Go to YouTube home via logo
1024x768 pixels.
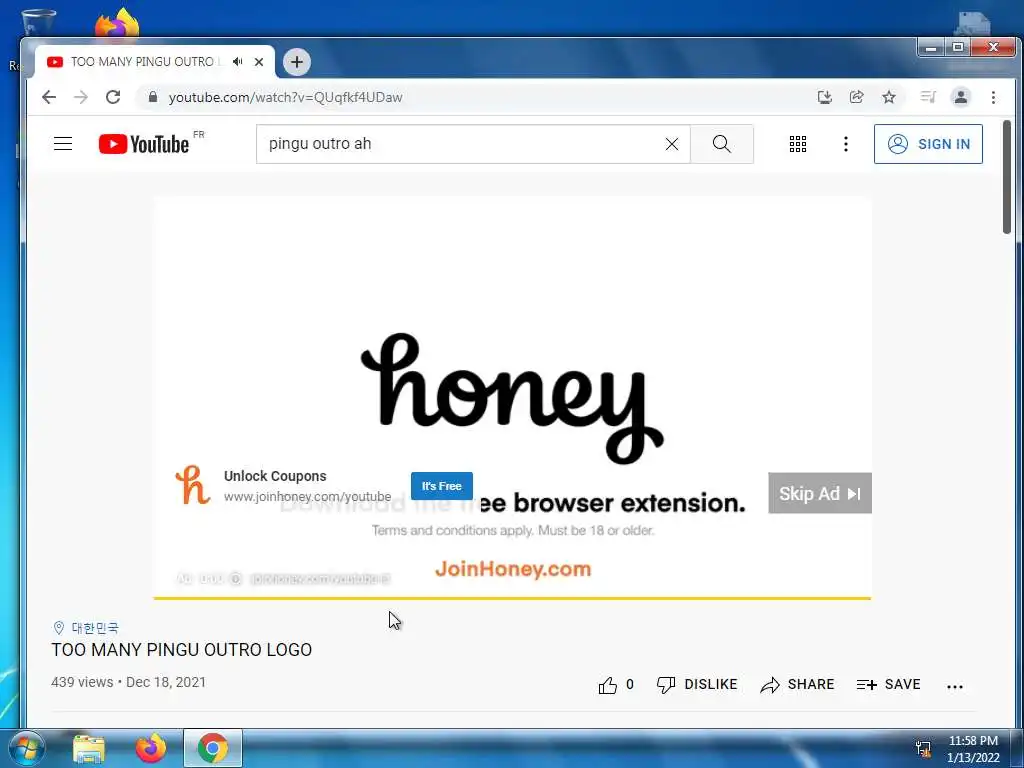coord(144,144)
